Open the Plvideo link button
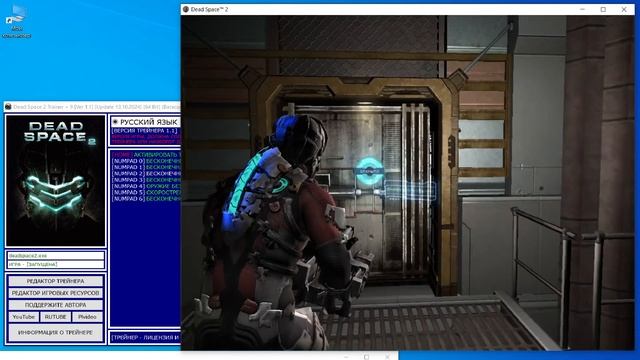The image size is (640, 360). (x=87, y=317)
